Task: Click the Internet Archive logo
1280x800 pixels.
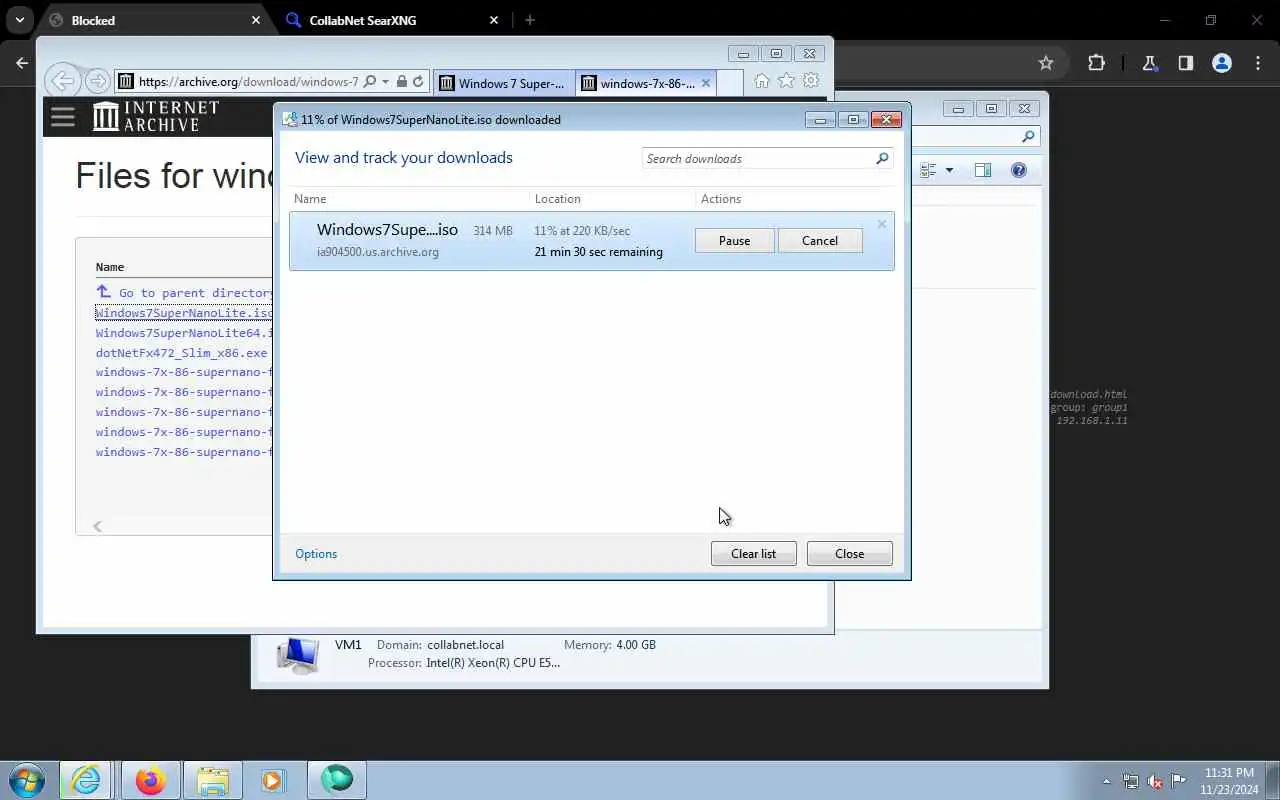Action: tap(155, 116)
